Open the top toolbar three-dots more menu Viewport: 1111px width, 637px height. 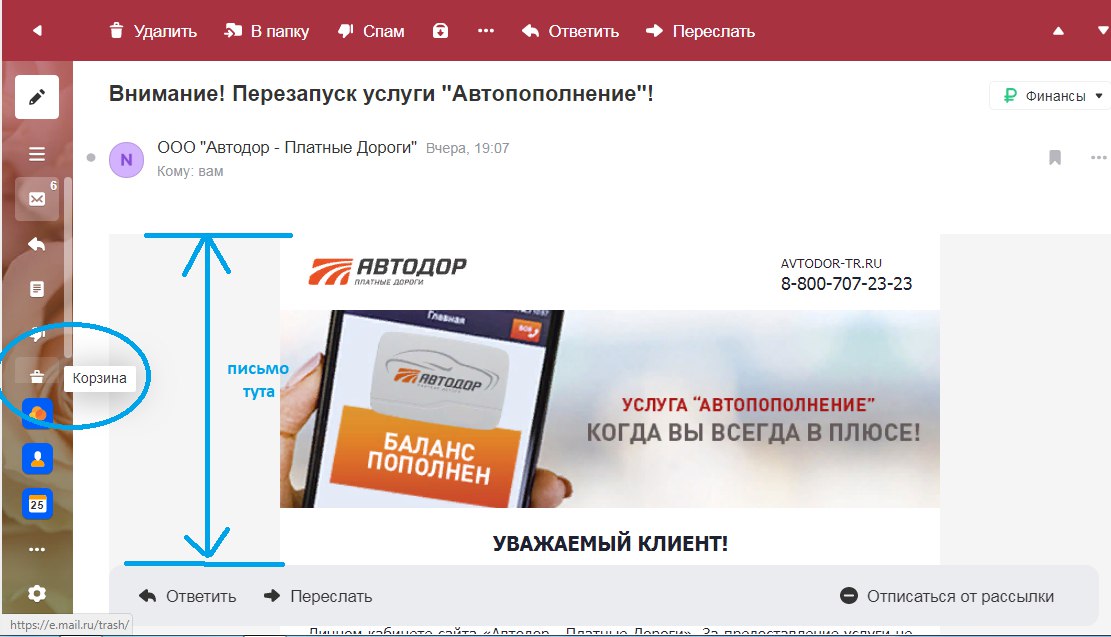coord(485,30)
